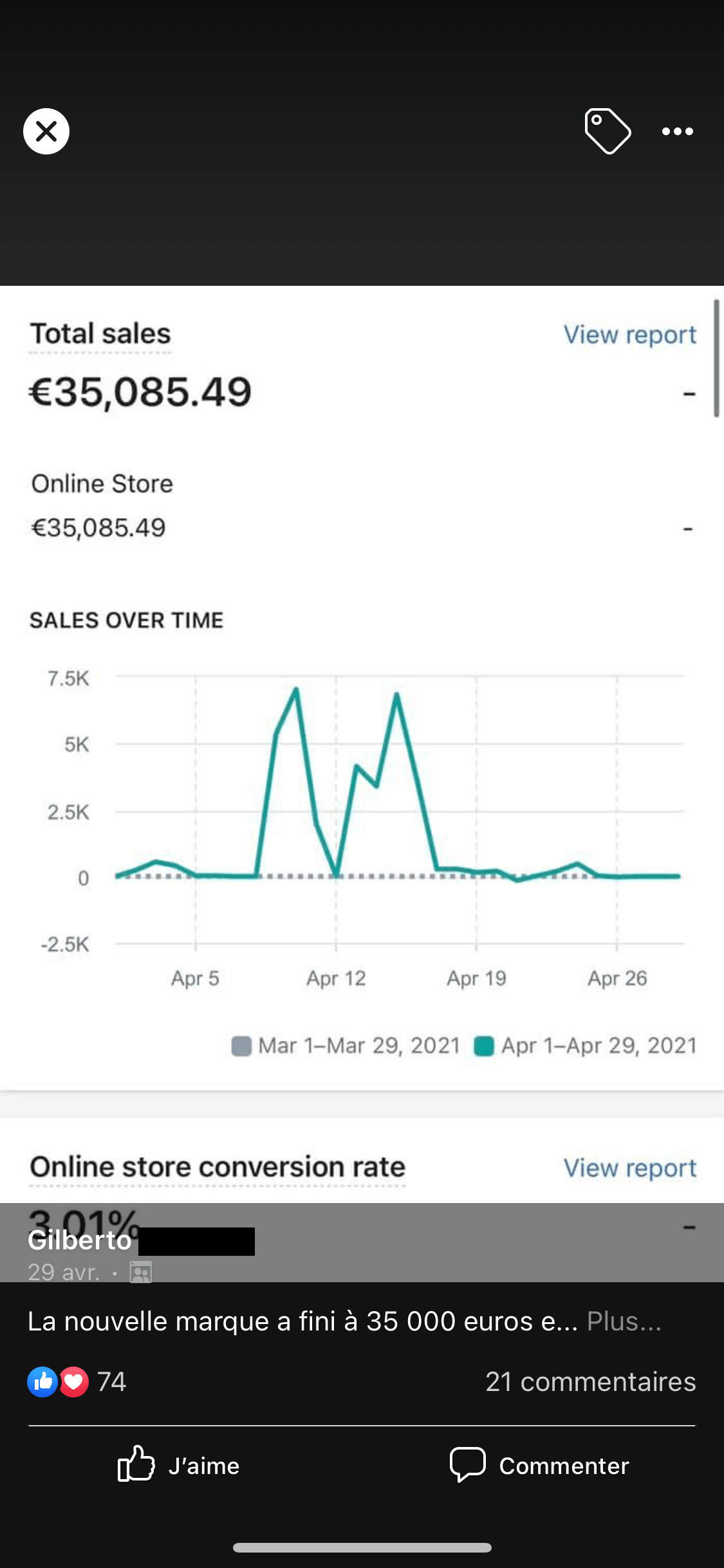Tap the 29 avr. post date
Viewport: 724px width, 1568px height.
point(64,1272)
